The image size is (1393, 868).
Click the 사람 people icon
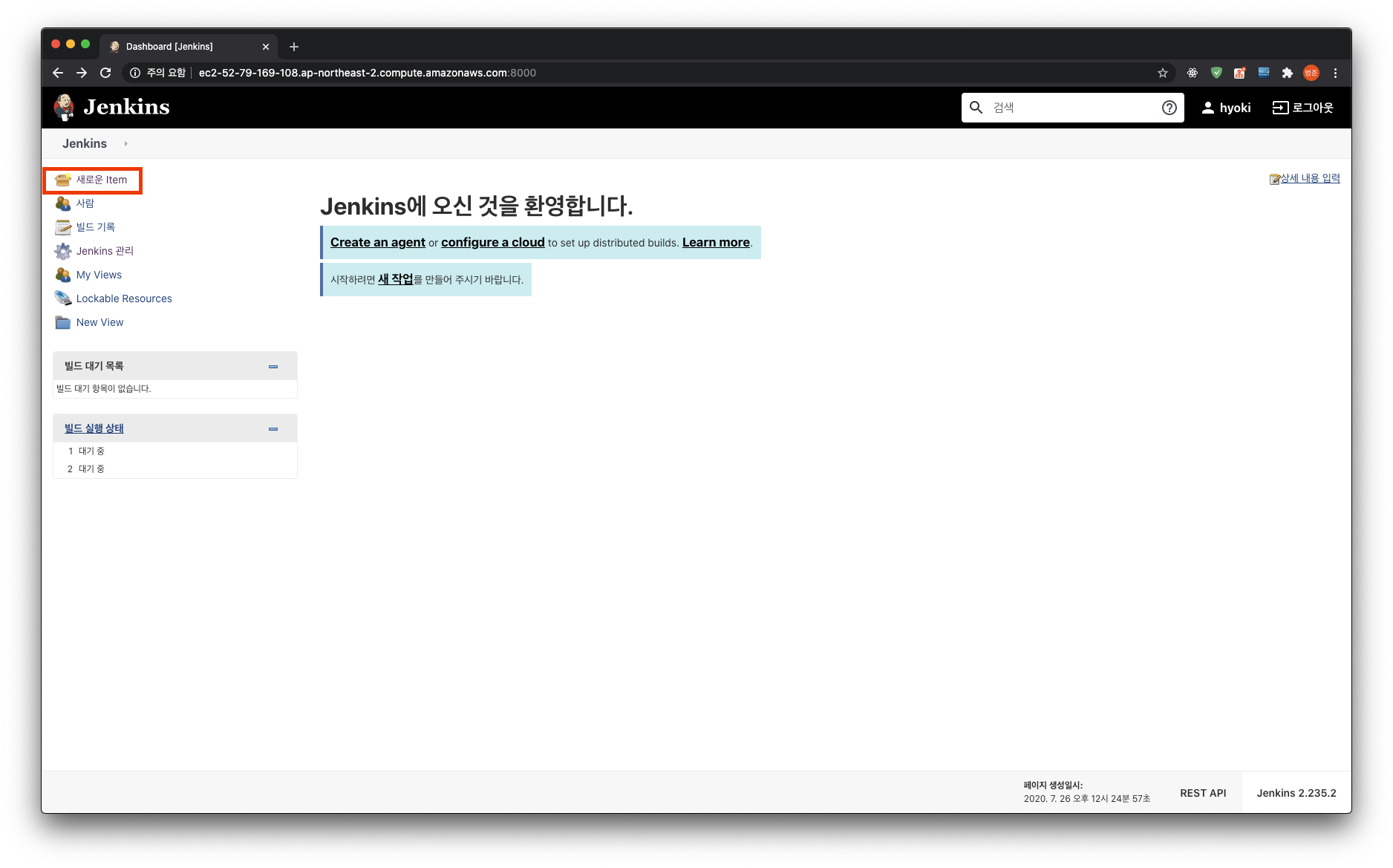pyautogui.click(x=63, y=203)
